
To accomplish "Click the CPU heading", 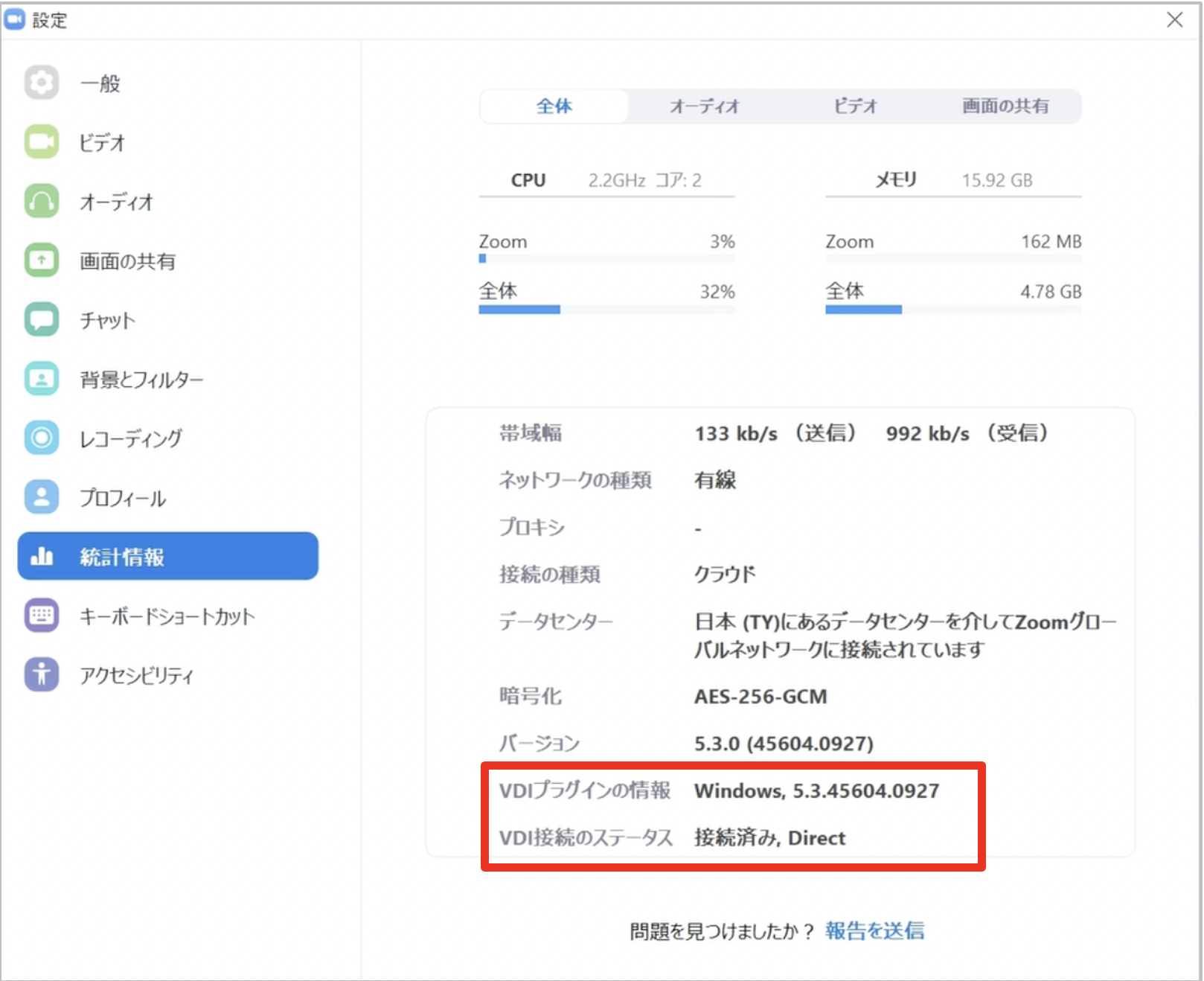I will coord(528,180).
